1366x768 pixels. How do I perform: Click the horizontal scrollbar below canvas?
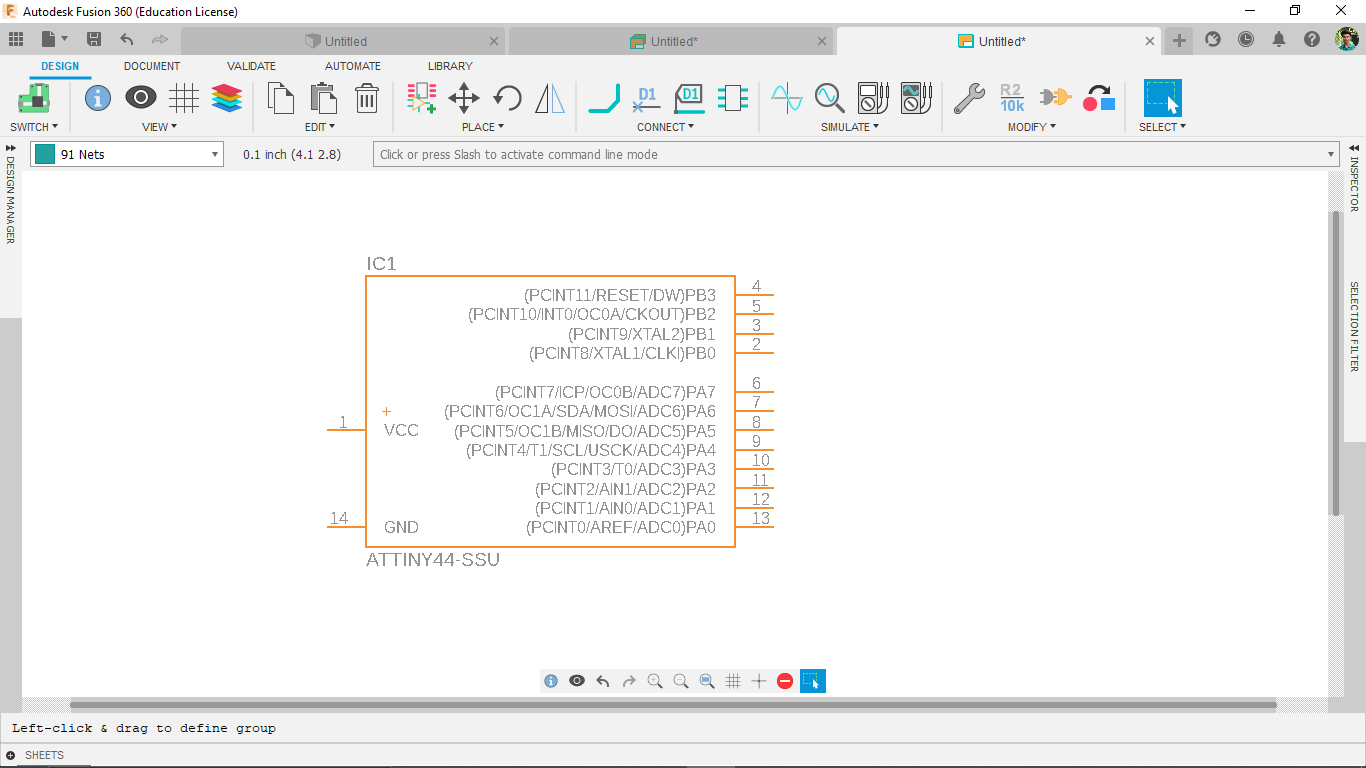coord(673,705)
